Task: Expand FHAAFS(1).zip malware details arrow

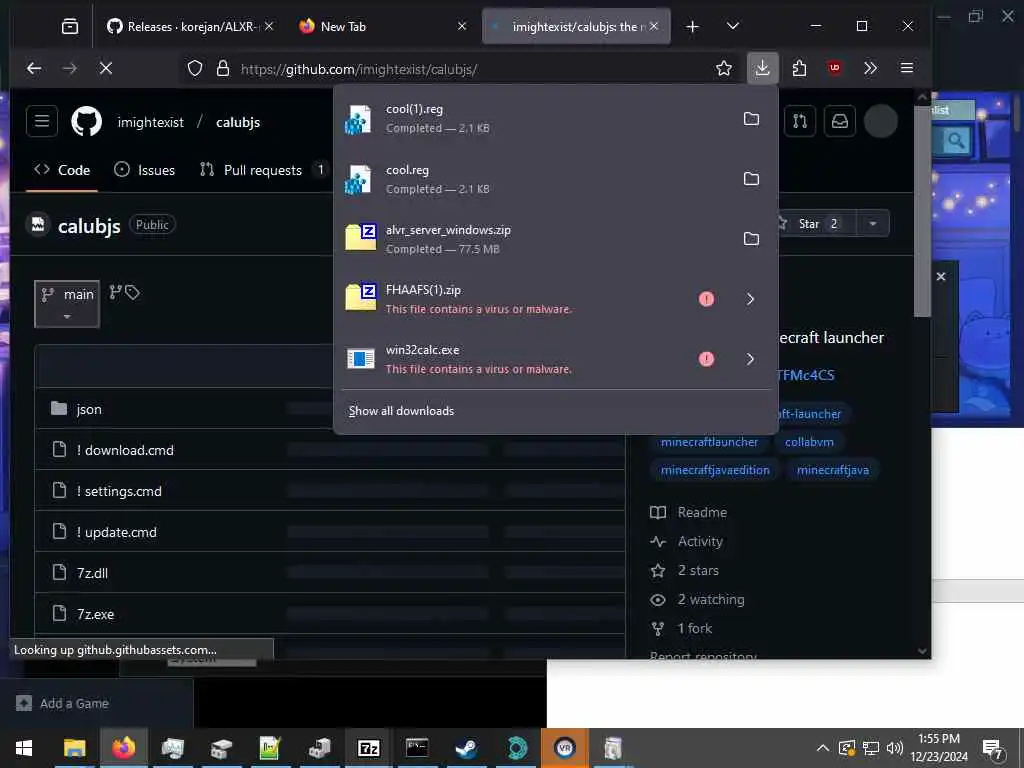Action: [750, 299]
